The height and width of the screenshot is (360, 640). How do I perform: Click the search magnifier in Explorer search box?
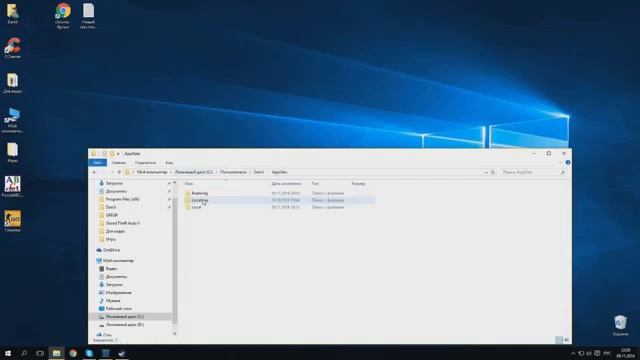coord(563,172)
